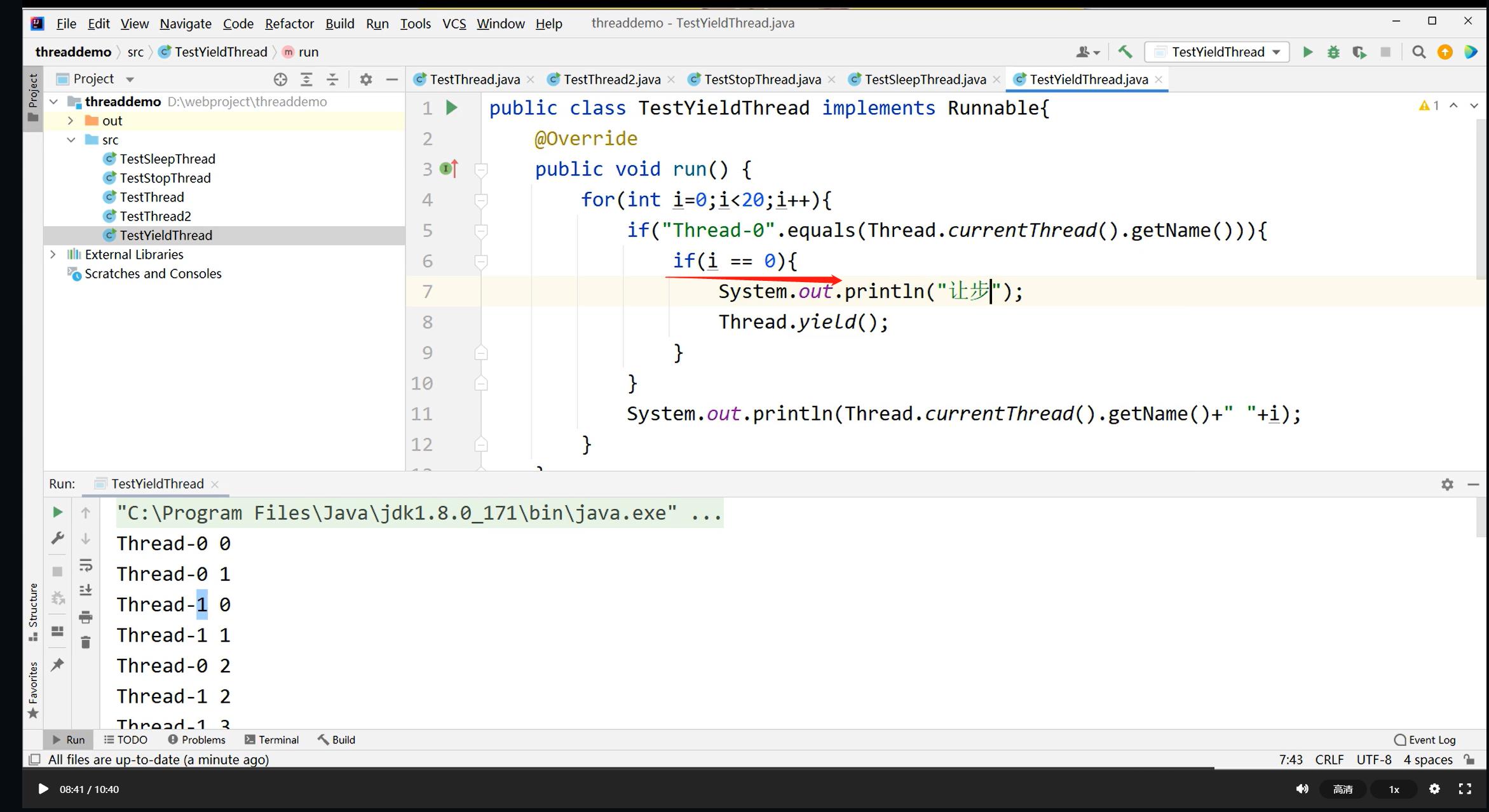Select TestThread2 in project tree

click(155, 216)
